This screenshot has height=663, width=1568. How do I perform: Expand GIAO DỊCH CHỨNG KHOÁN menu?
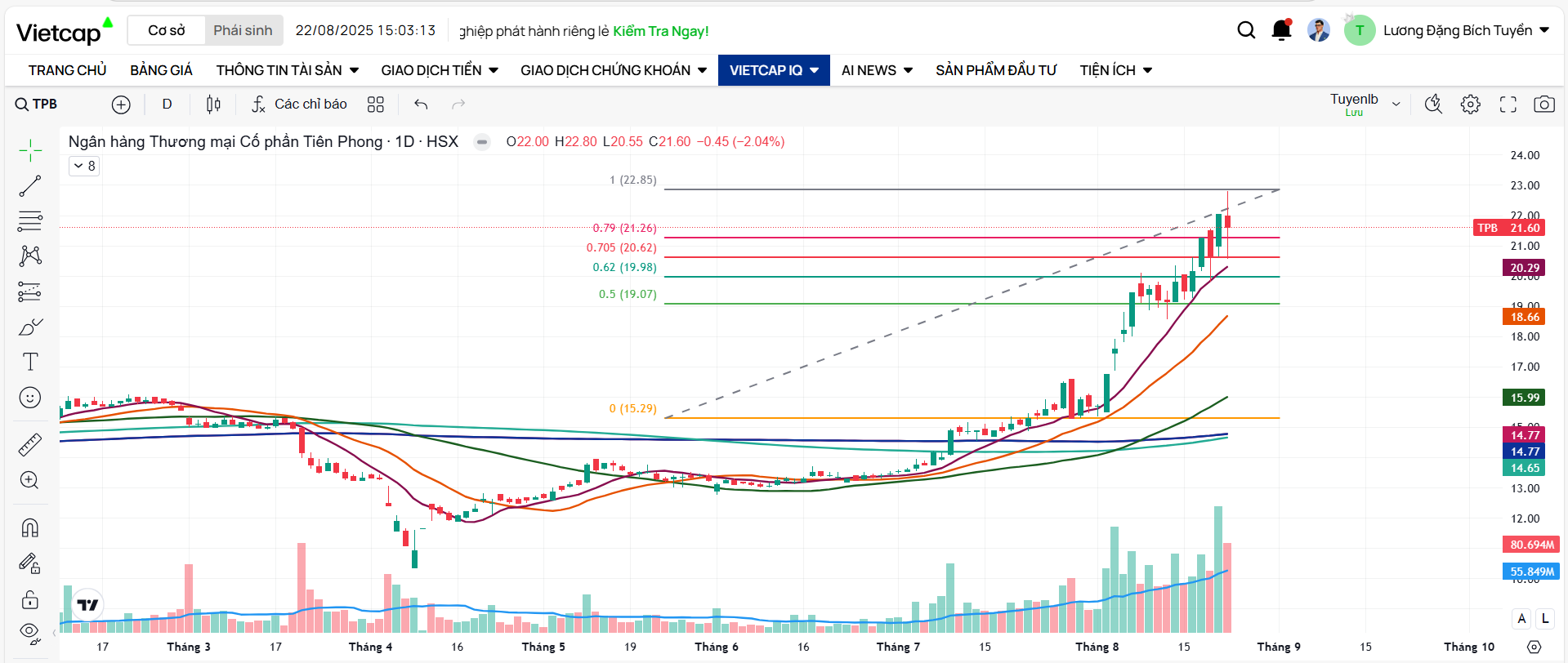(614, 70)
